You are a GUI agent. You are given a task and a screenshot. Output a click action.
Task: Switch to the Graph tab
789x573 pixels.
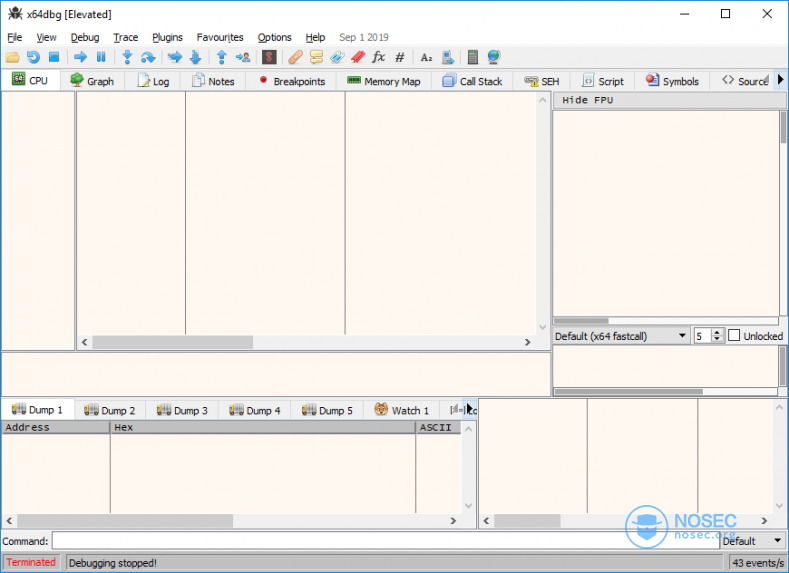click(92, 81)
